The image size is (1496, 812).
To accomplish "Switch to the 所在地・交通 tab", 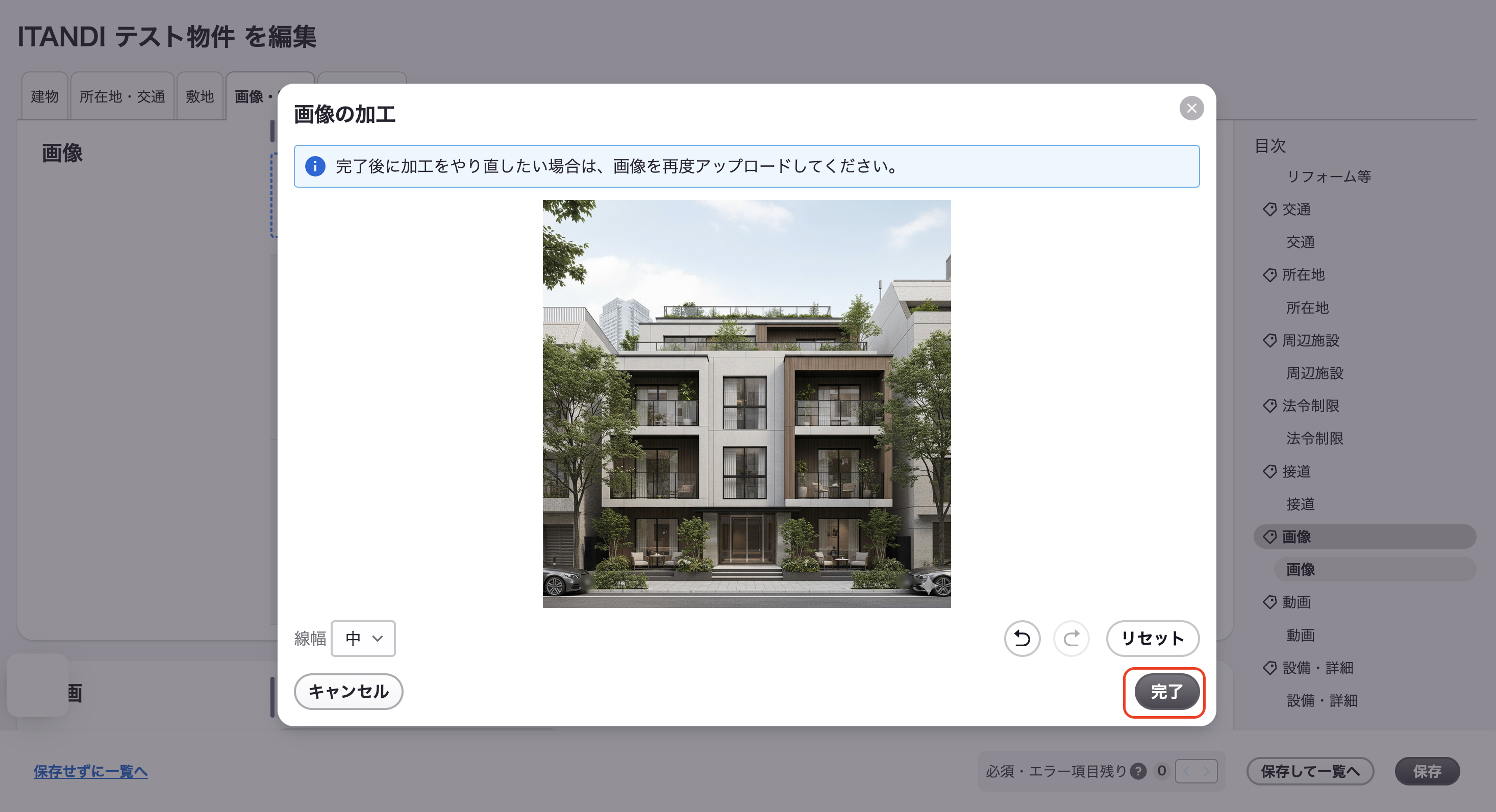I will click(x=122, y=96).
